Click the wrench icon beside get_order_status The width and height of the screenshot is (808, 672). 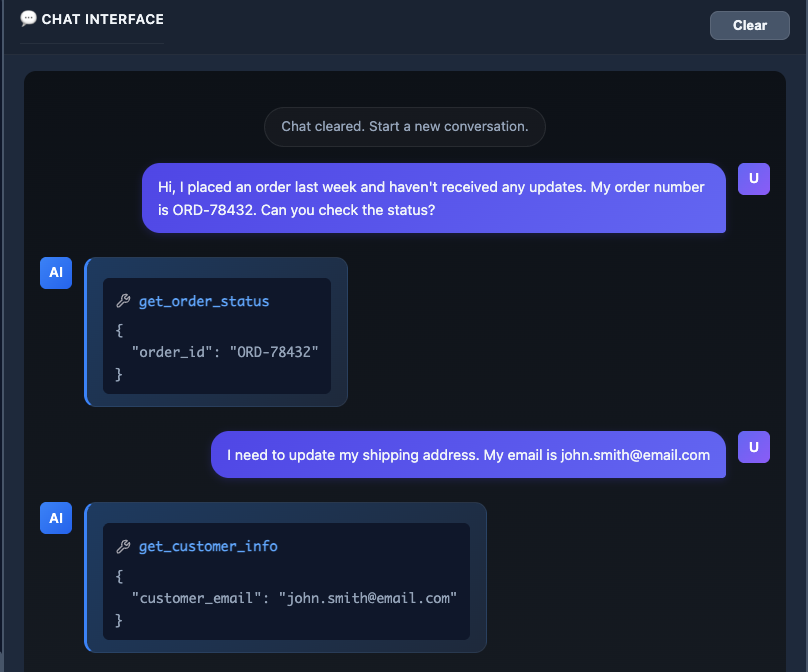tap(124, 301)
